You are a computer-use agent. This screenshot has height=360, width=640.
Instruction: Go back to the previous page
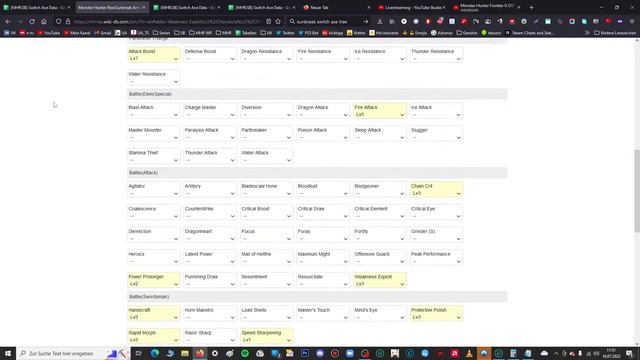pos(8,21)
